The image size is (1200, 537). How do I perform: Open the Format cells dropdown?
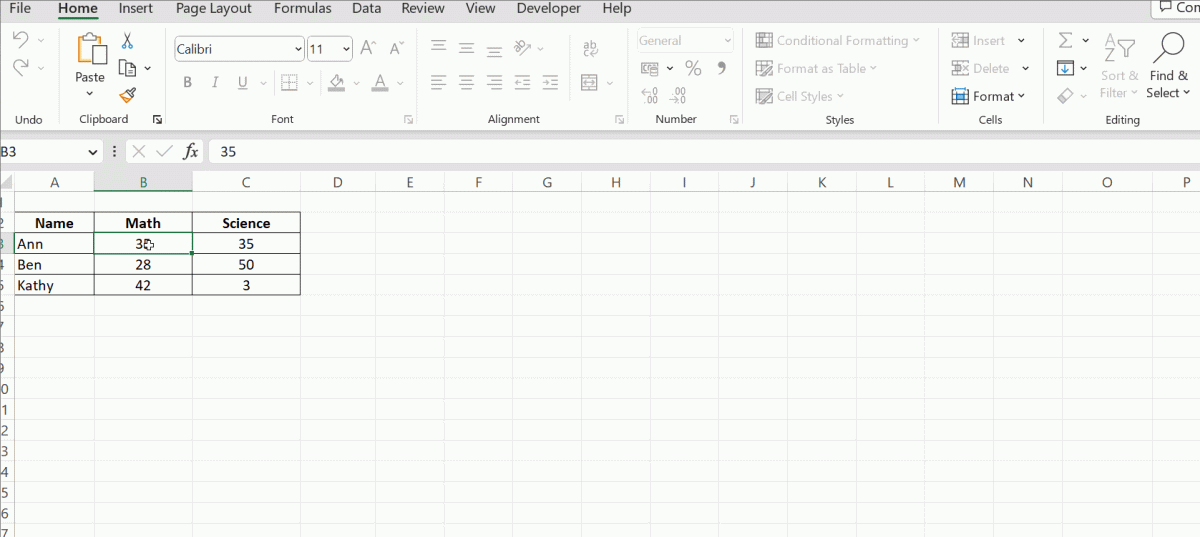(988, 96)
